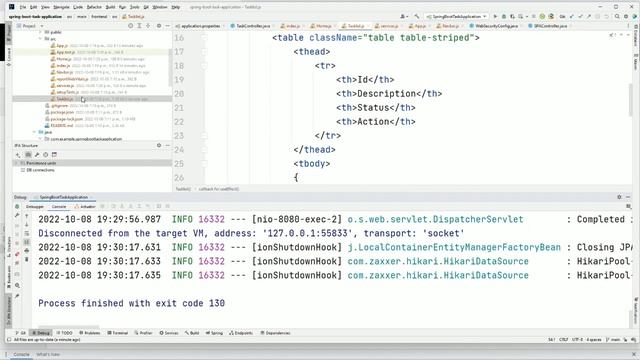Open the Help menu
The height and width of the screenshot is (360, 640).
click(x=176, y=7)
